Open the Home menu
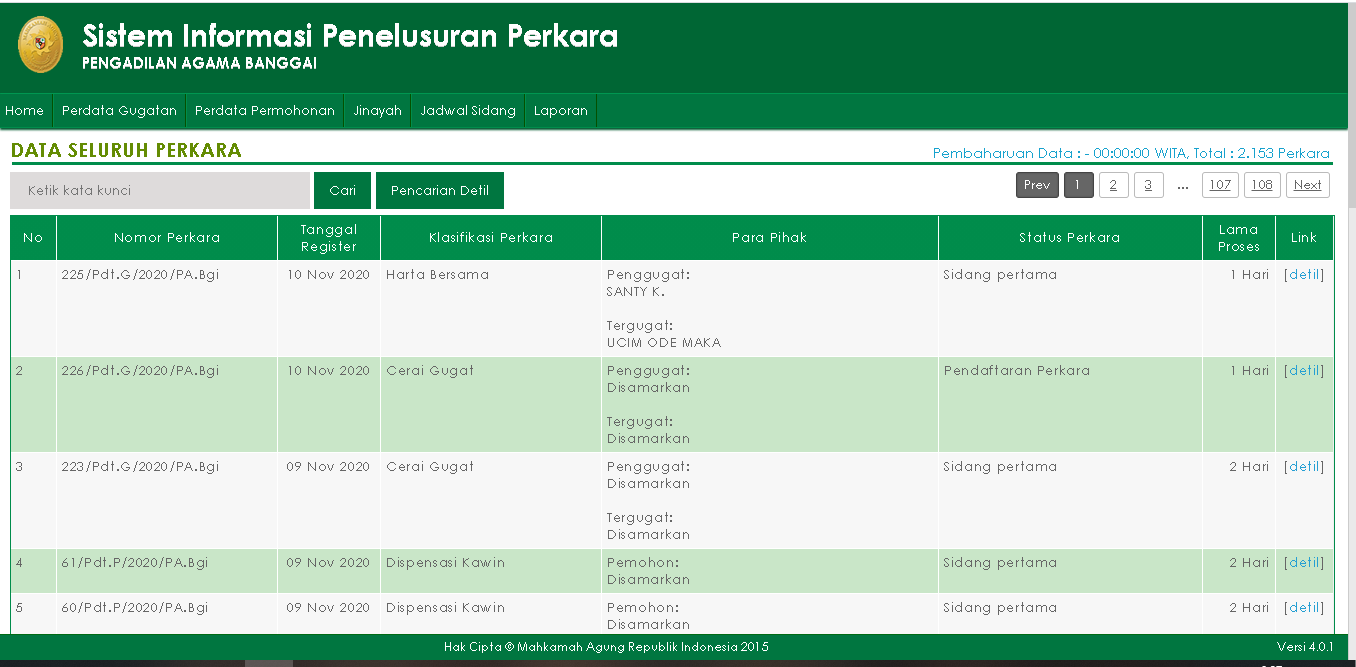Screen dimensions: 1356x667 [25, 111]
